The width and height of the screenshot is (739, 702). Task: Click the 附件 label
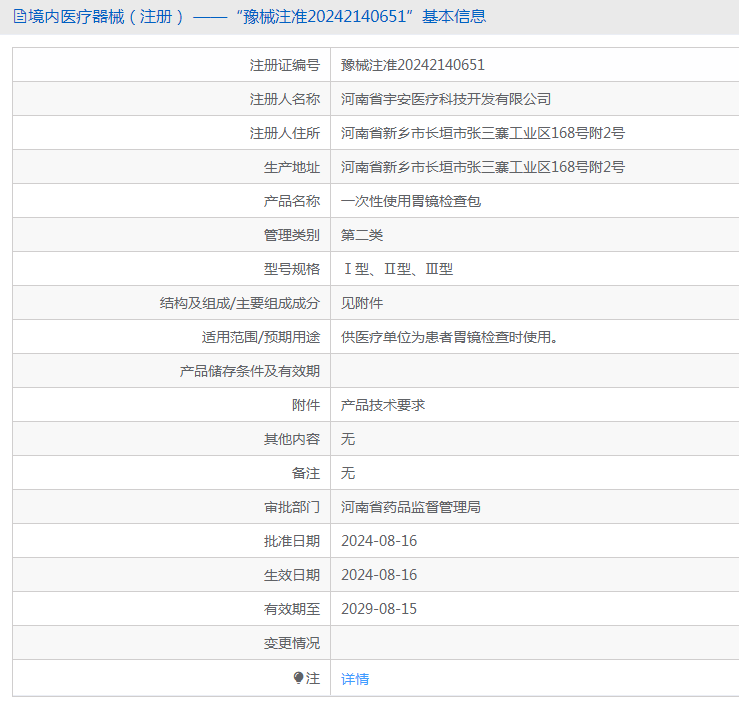tap(306, 405)
